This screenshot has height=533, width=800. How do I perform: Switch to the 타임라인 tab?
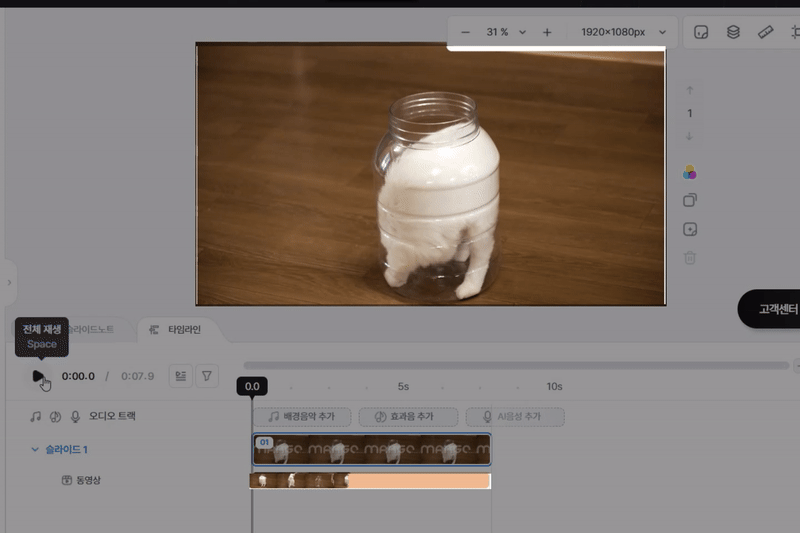[x=176, y=329]
